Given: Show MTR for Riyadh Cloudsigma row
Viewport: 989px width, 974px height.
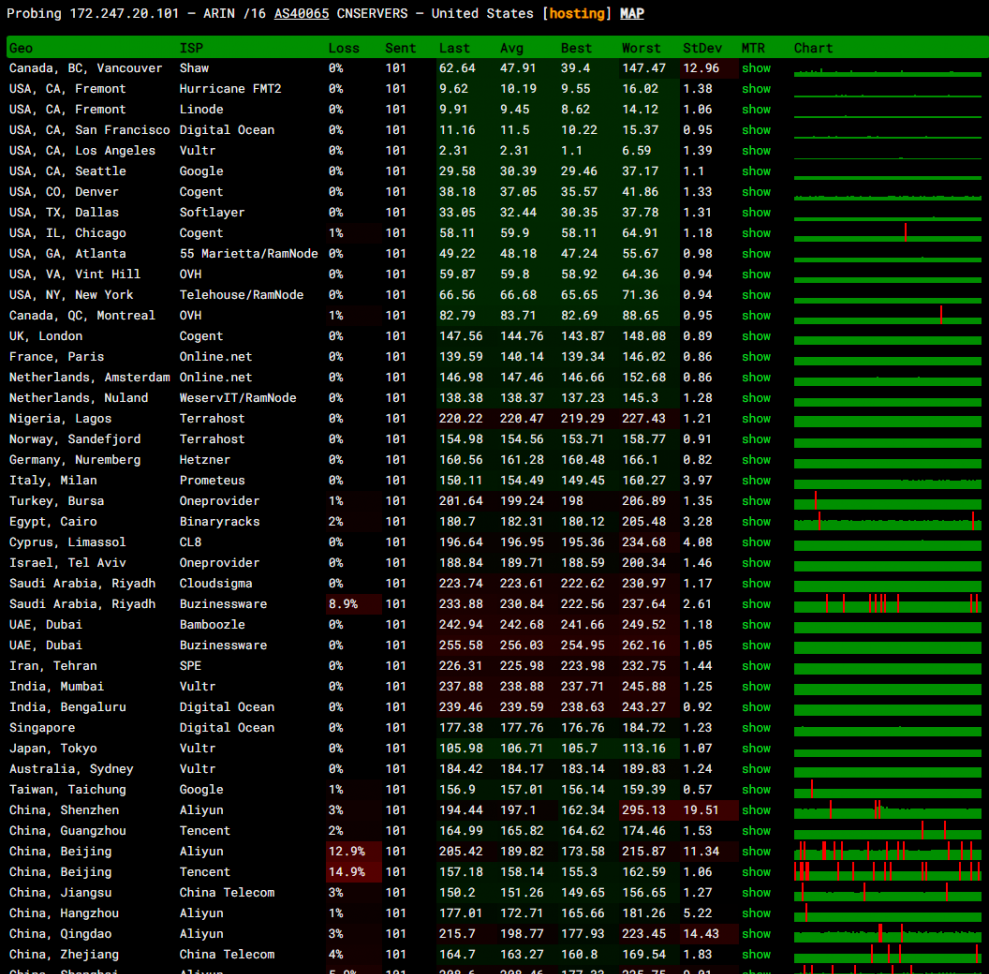Looking at the screenshot, I should click(756, 584).
